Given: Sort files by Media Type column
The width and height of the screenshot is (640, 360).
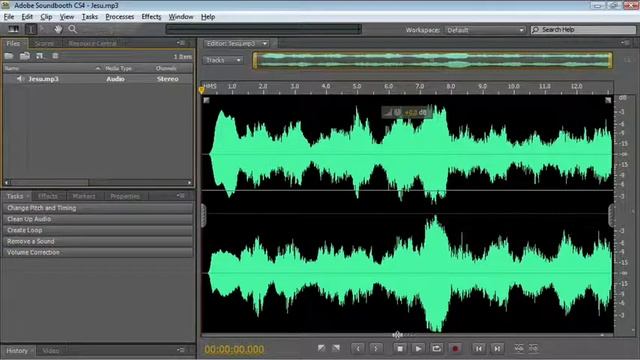Looking at the screenshot, I should pyautogui.click(x=118, y=68).
